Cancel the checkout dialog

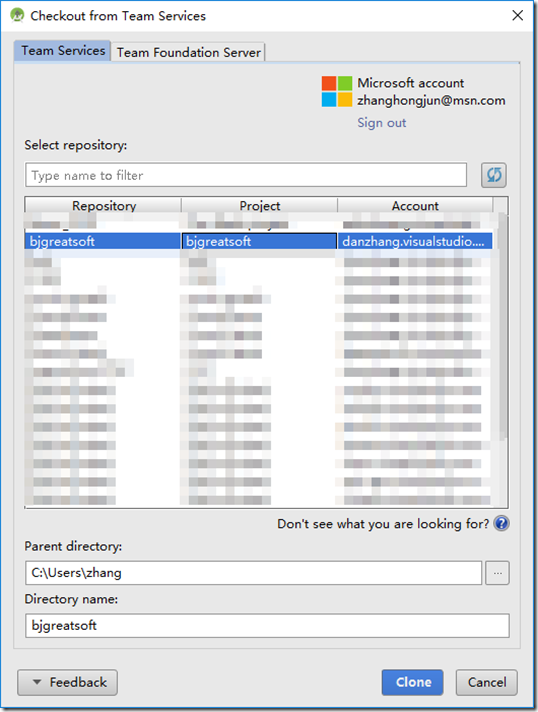point(487,682)
